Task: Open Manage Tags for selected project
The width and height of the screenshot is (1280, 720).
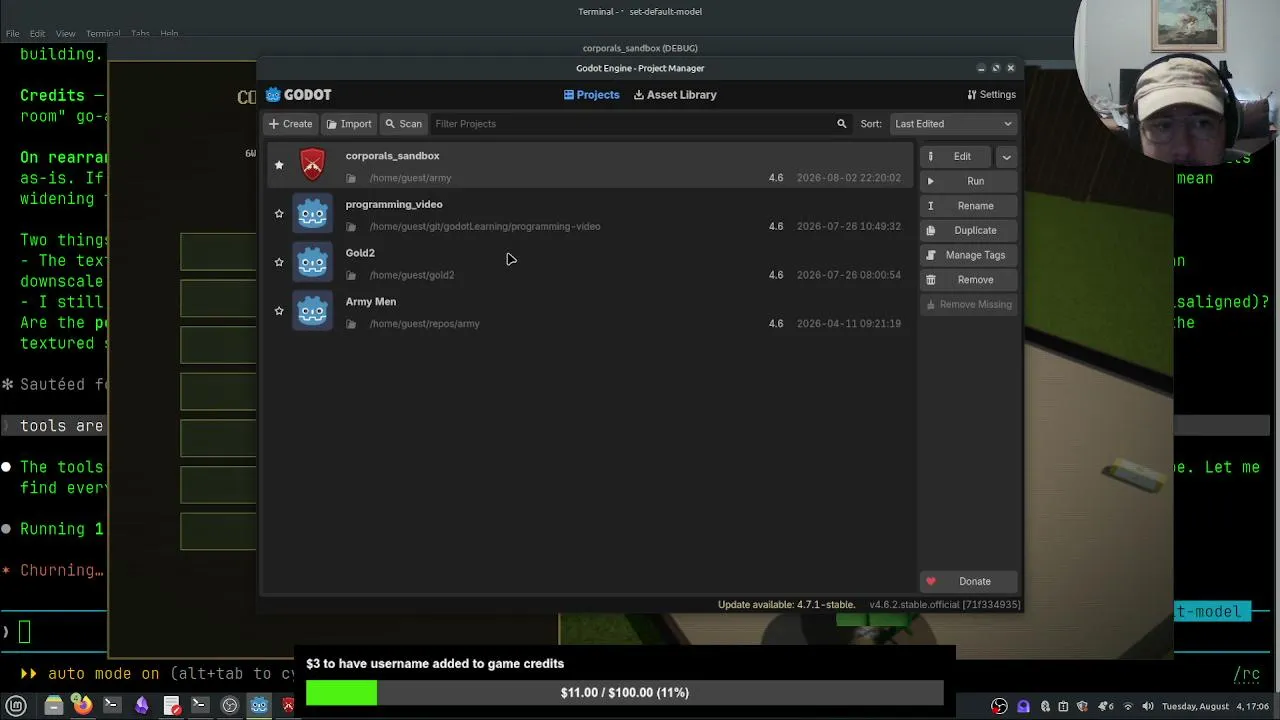Action: [968, 255]
